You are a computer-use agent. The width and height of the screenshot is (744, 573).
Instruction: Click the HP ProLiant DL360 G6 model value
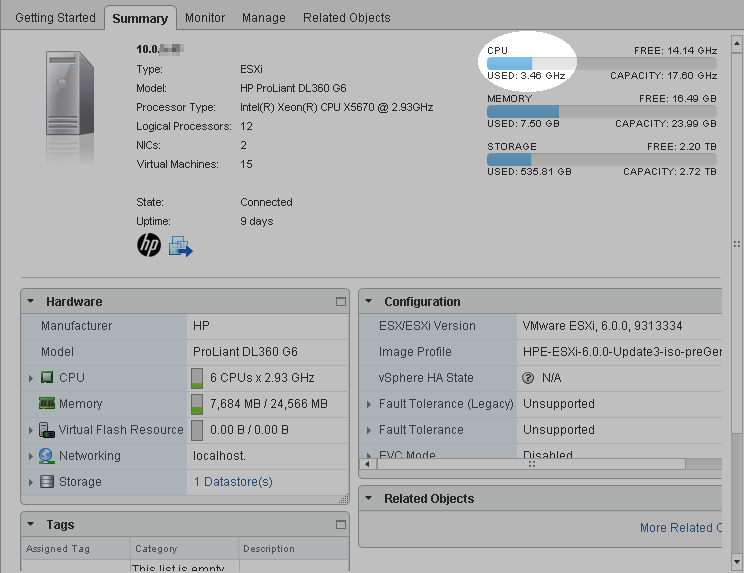coord(293,88)
